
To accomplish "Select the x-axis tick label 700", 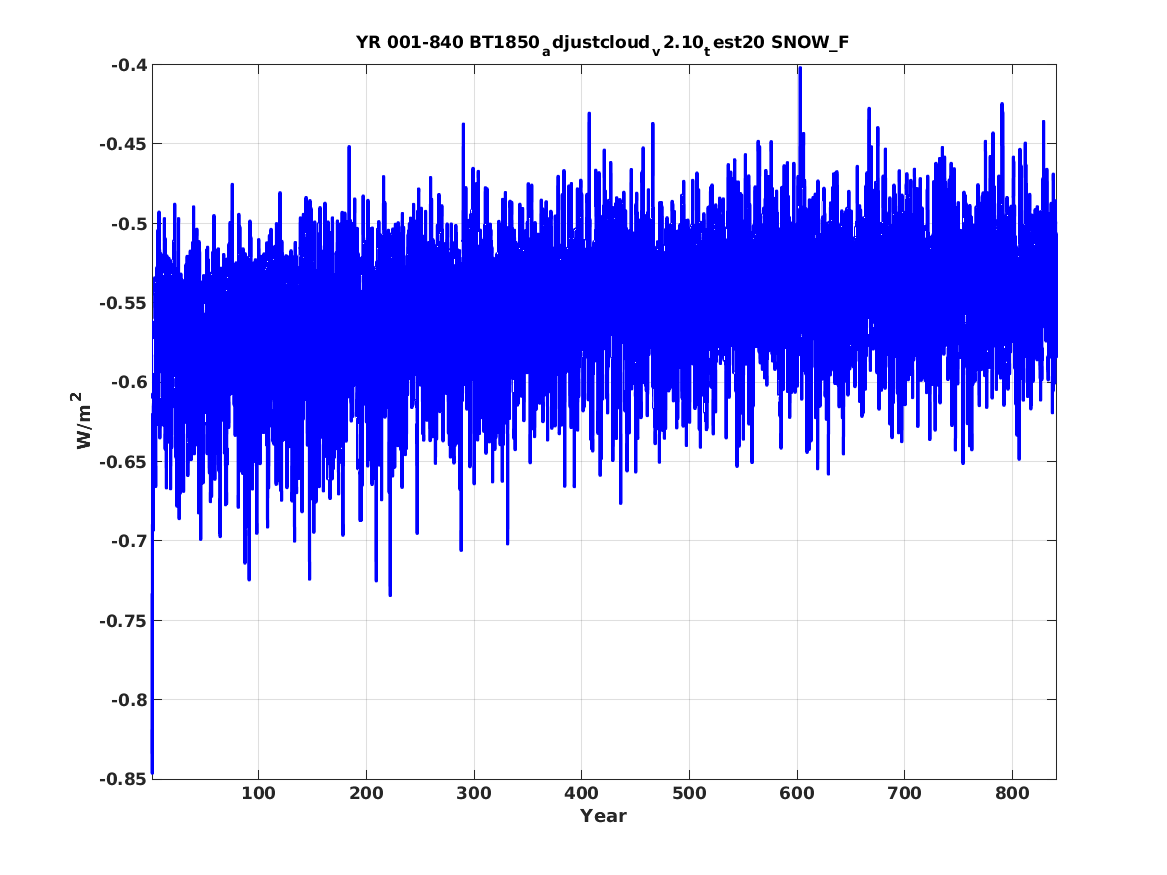I will point(904,793).
